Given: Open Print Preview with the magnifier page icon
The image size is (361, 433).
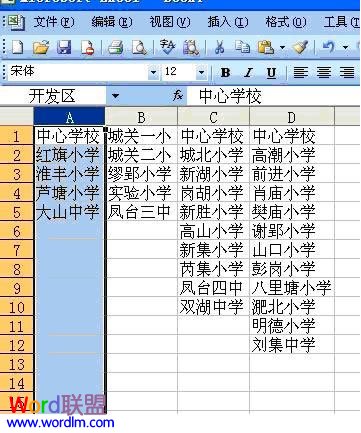Looking at the screenshot, I should point(139,47).
